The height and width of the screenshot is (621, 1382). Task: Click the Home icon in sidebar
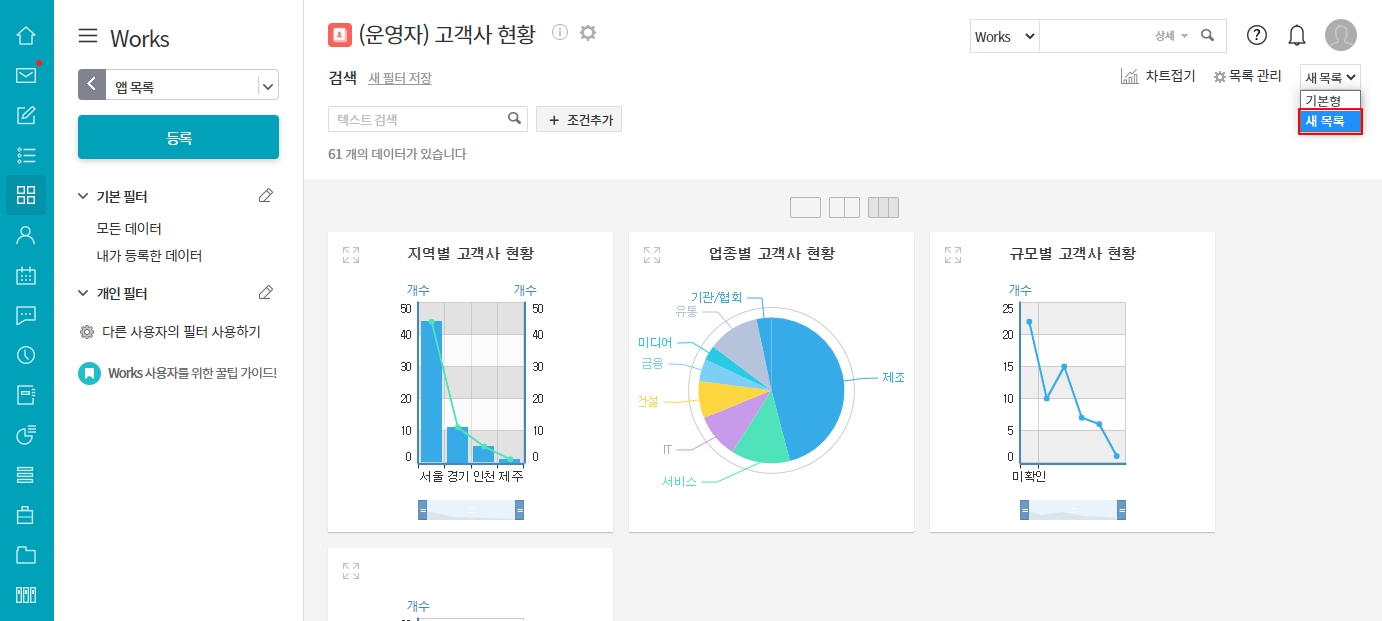26,35
